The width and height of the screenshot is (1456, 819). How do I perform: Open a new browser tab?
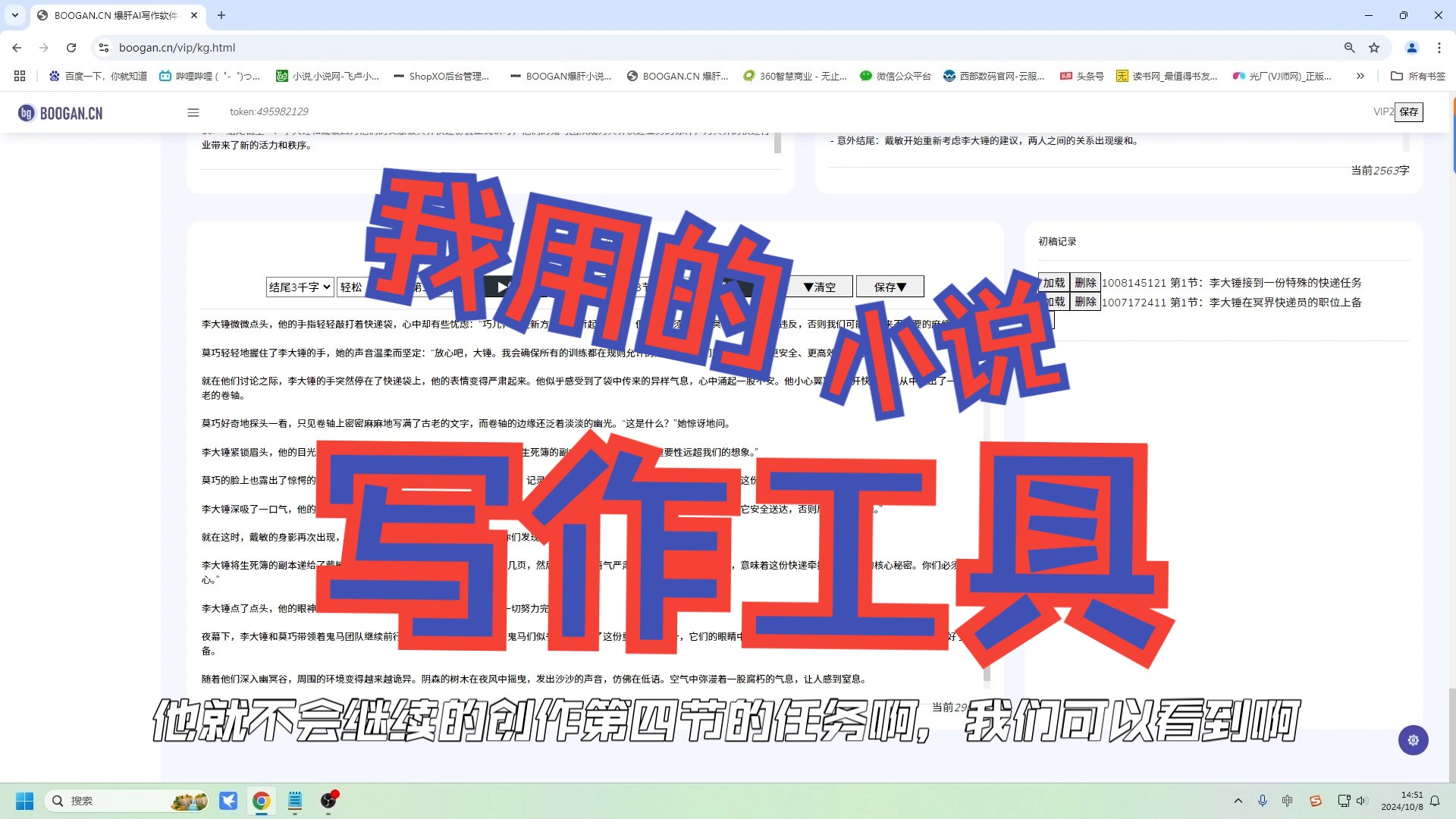click(x=221, y=15)
